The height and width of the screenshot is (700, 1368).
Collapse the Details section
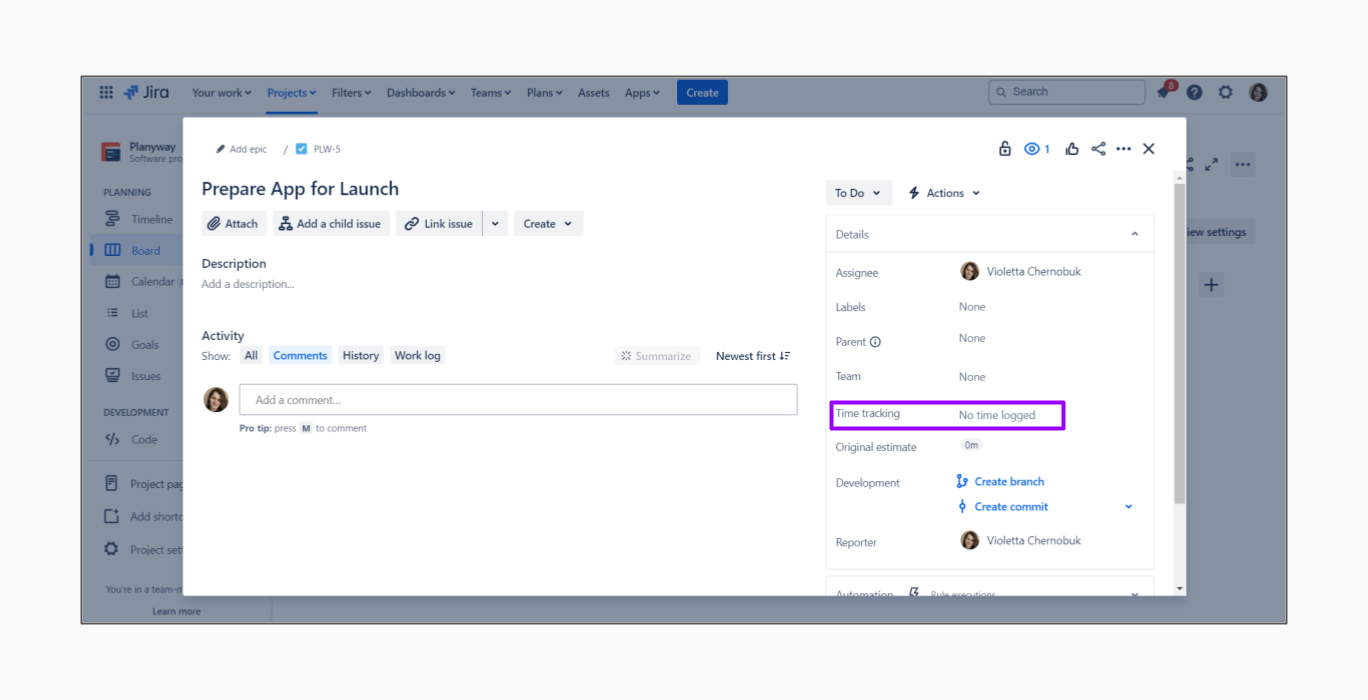(1134, 234)
